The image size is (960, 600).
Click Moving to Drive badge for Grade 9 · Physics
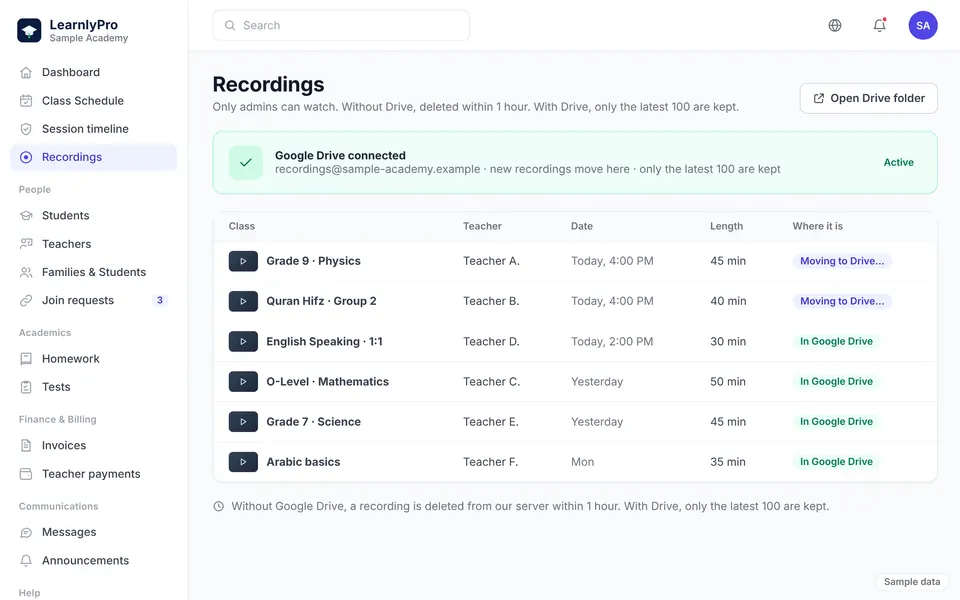[x=842, y=261]
